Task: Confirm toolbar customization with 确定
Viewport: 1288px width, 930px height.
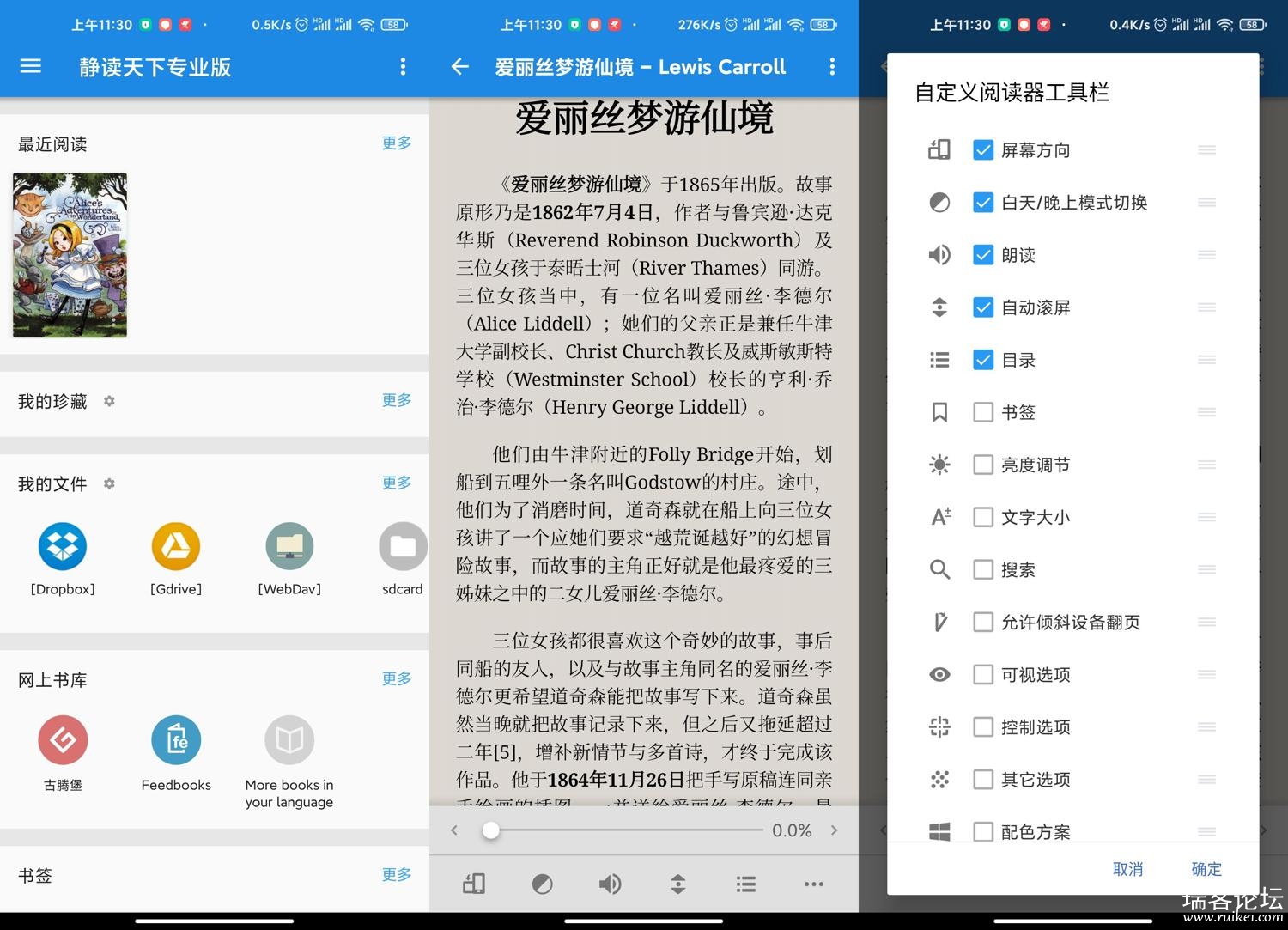Action: pyautogui.click(x=1206, y=869)
